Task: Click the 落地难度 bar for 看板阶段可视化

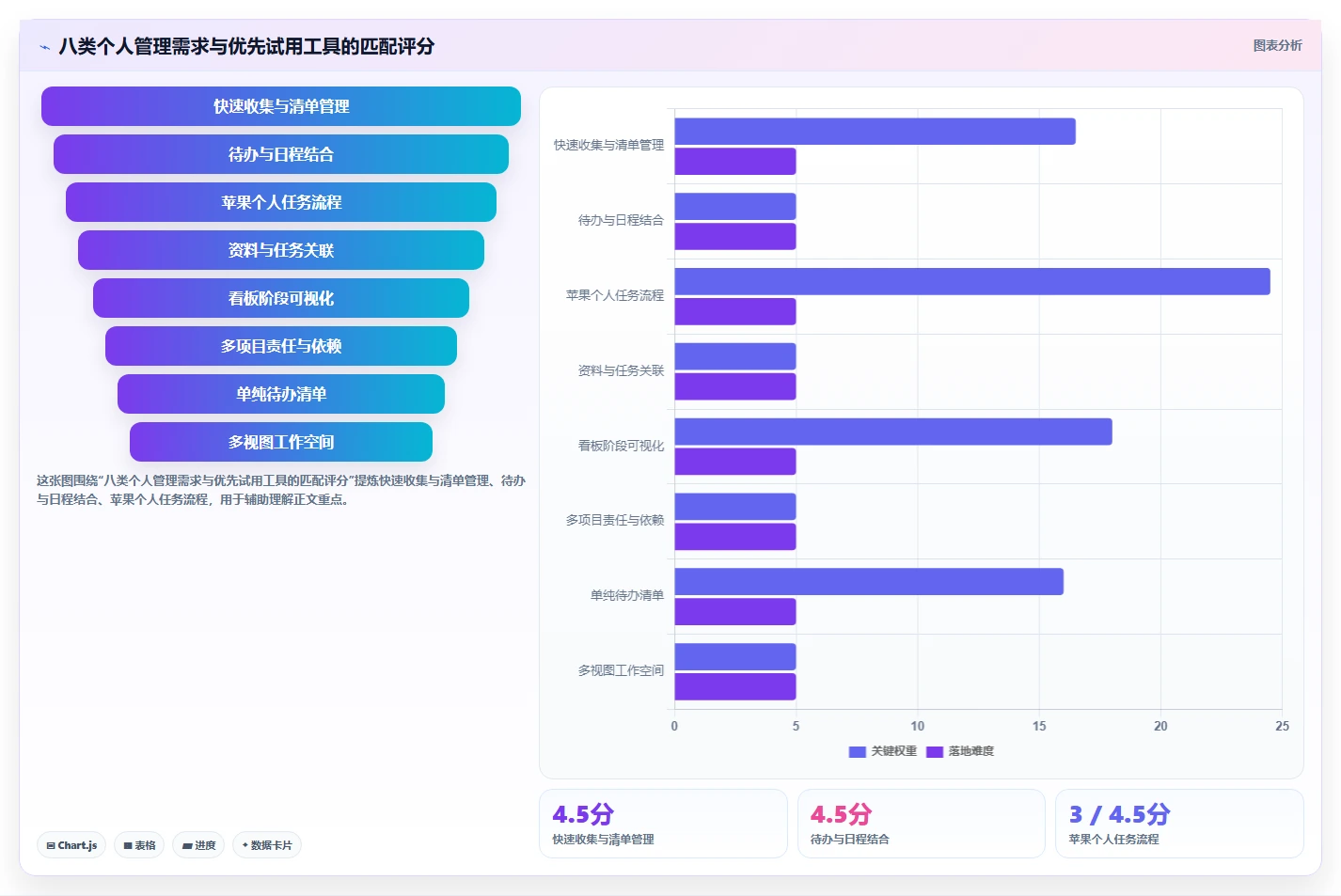Action: tap(735, 462)
